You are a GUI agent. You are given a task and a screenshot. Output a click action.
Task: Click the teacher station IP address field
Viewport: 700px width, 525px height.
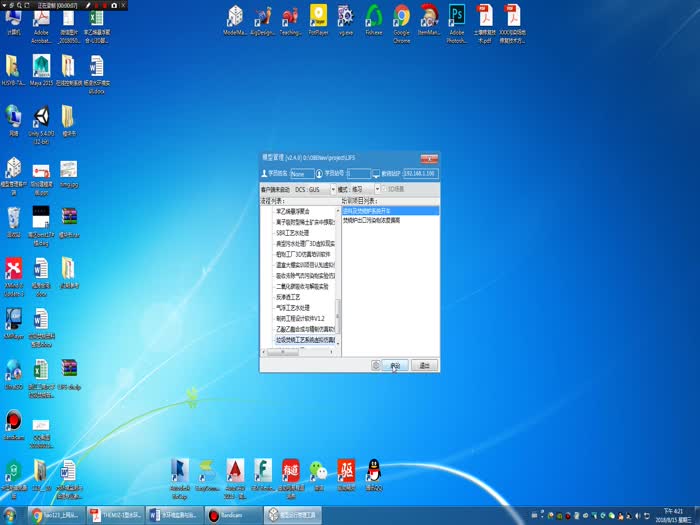pyautogui.click(x=419, y=174)
